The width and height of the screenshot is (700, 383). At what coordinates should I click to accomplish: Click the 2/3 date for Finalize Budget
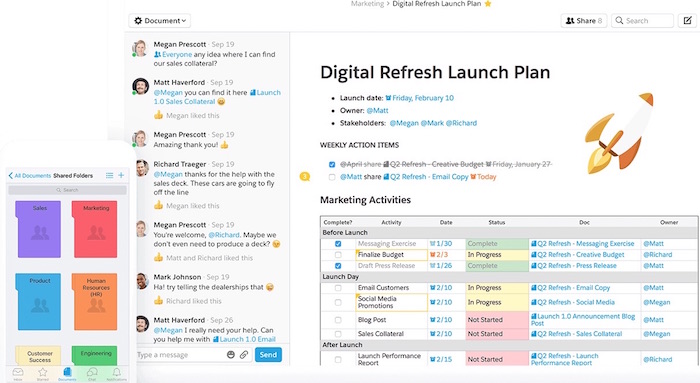coord(438,254)
